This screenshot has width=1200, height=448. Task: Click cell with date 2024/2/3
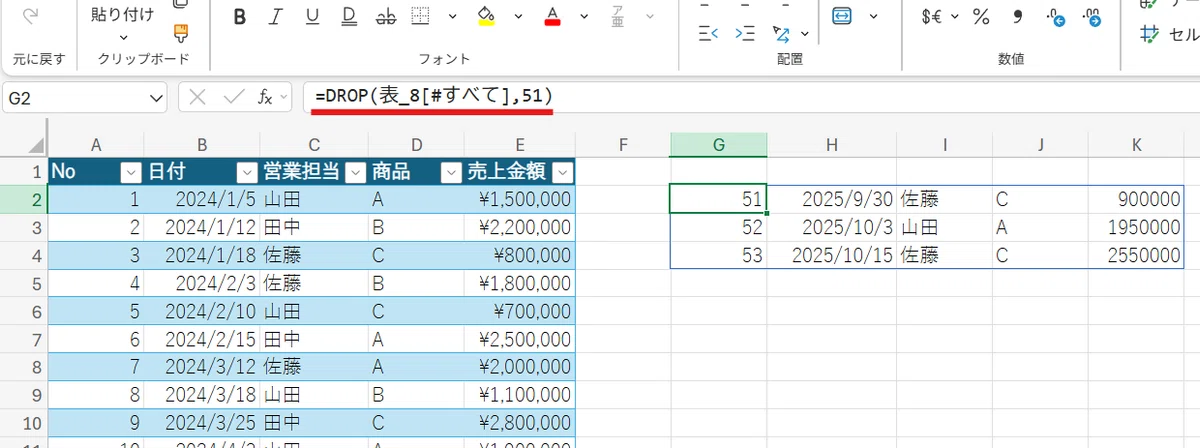tap(202, 284)
